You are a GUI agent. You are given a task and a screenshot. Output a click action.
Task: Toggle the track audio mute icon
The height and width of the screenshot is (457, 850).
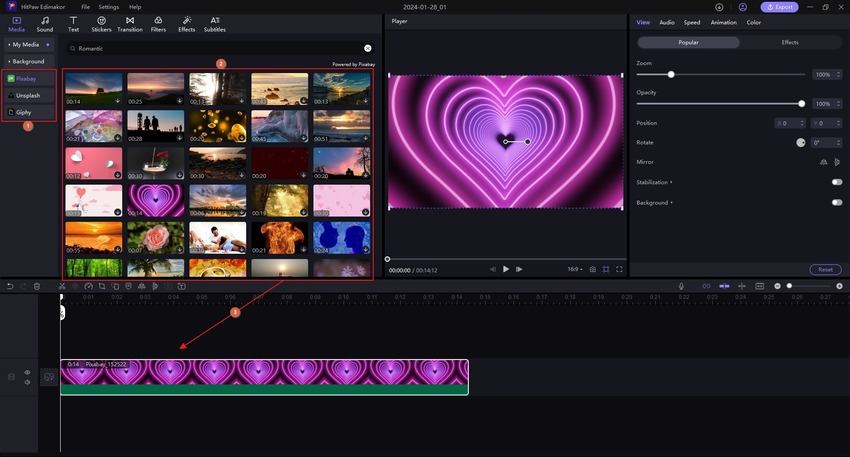pyautogui.click(x=27, y=382)
